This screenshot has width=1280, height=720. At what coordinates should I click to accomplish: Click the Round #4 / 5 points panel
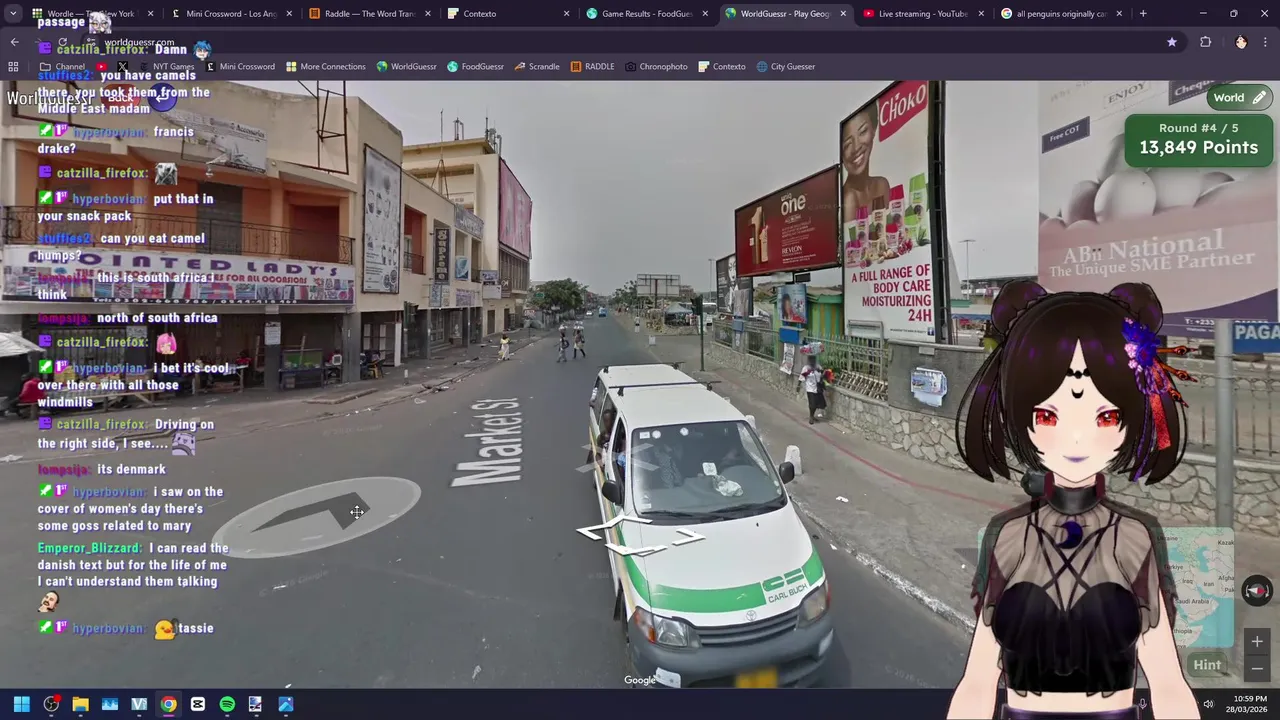coord(1198,139)
